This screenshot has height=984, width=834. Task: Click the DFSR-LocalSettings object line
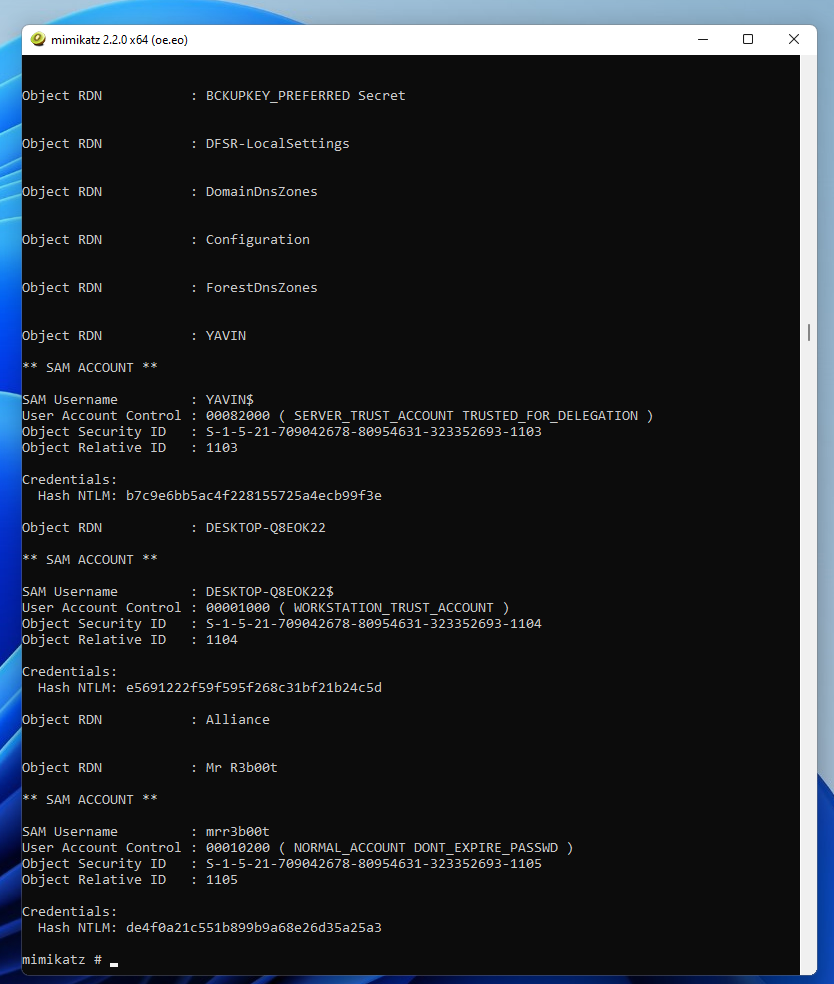pyautogui.click(x=186, y=144)
